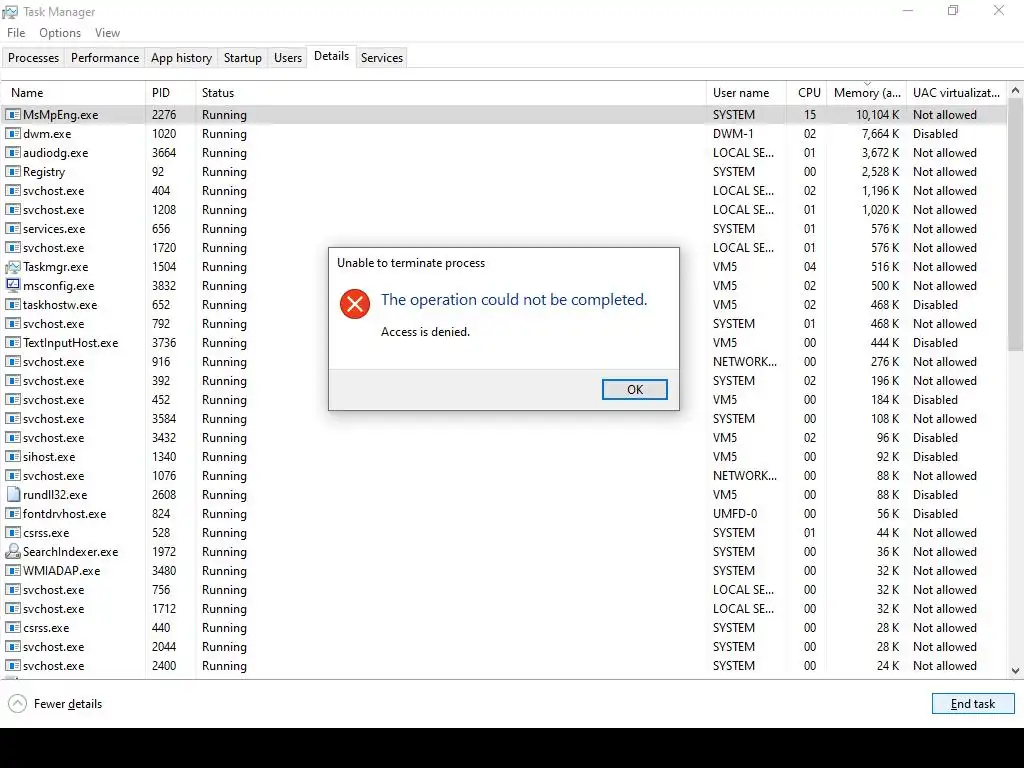Viewport: 1024px width, 768px height.
Task: Click the TextInputHost.exe process icon
Action: [12, 343]
